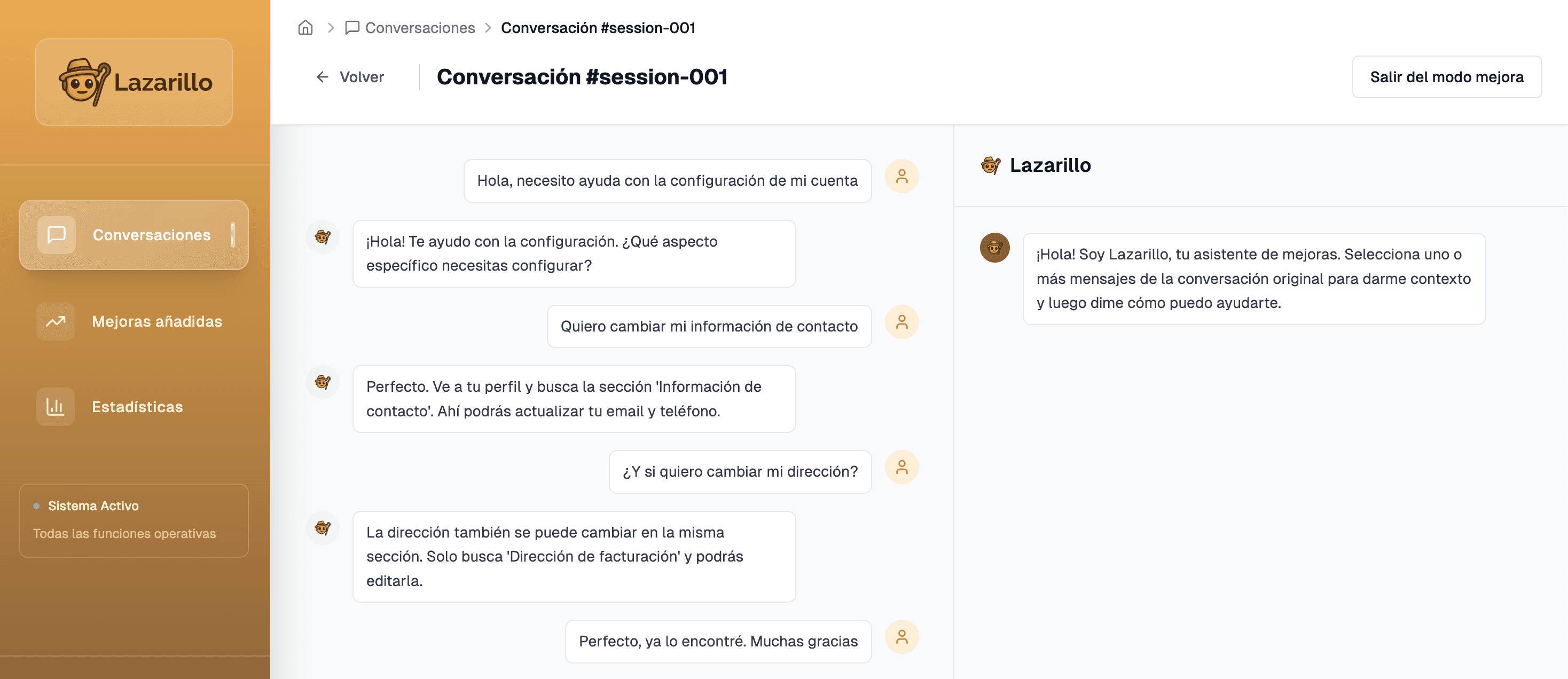Click the user avatar beside 'Perfecto, ya lo encontré'
This screenshot has width=1568, height=679.
(901, 637)
